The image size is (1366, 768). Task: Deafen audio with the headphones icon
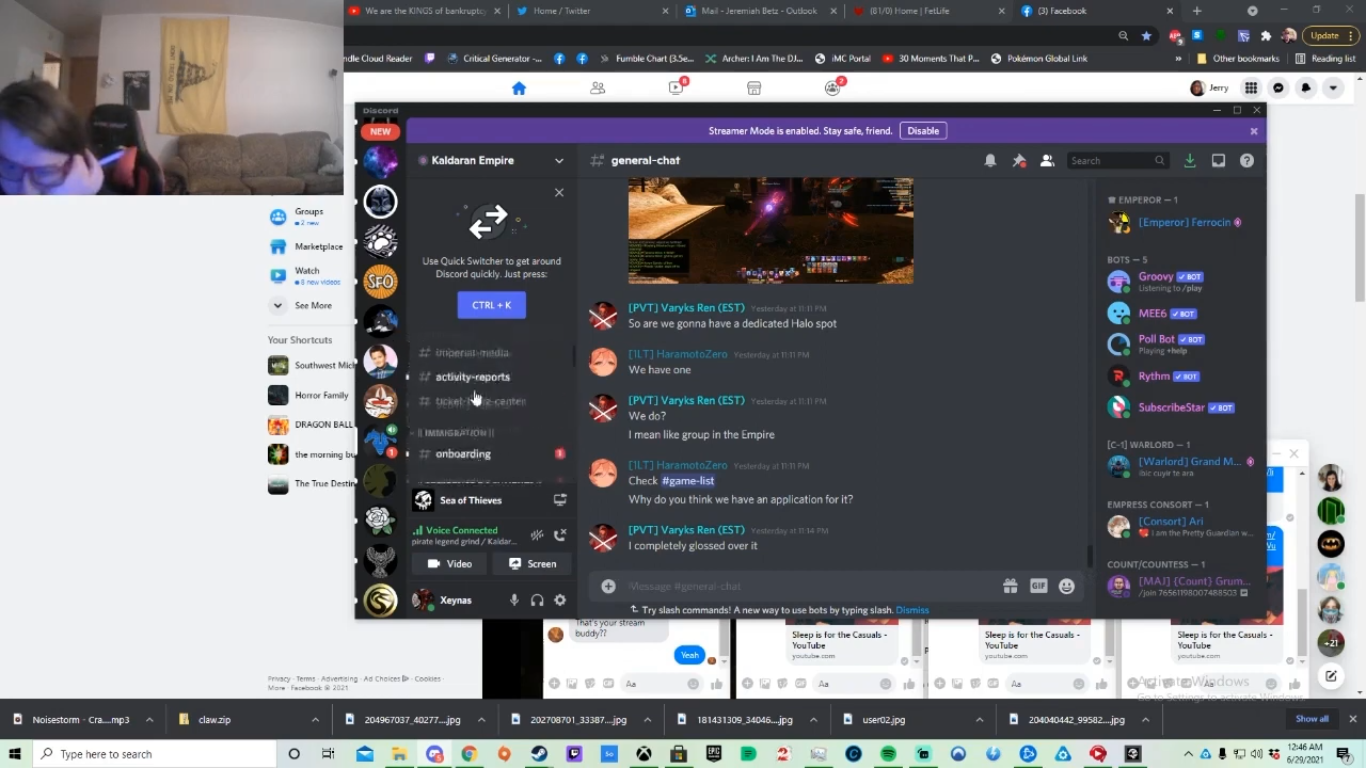click(537, 600)
